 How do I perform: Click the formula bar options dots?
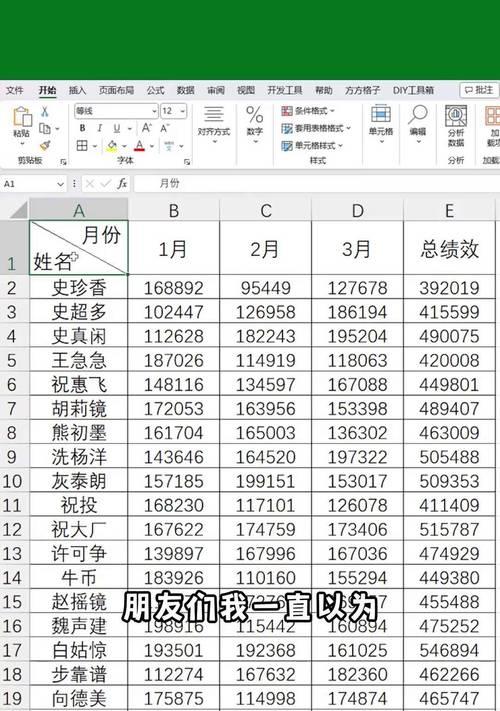click(x=74, y=184)
